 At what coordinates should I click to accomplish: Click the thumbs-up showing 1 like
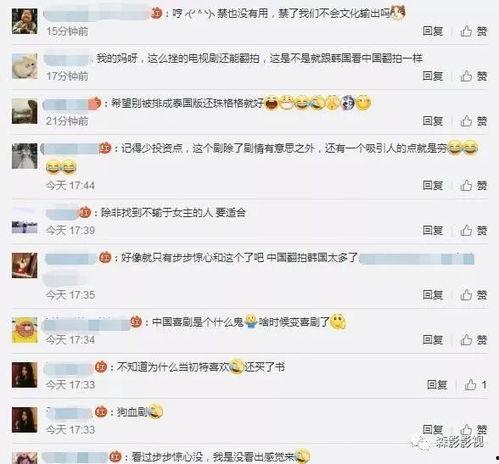[x=476, y=385]
